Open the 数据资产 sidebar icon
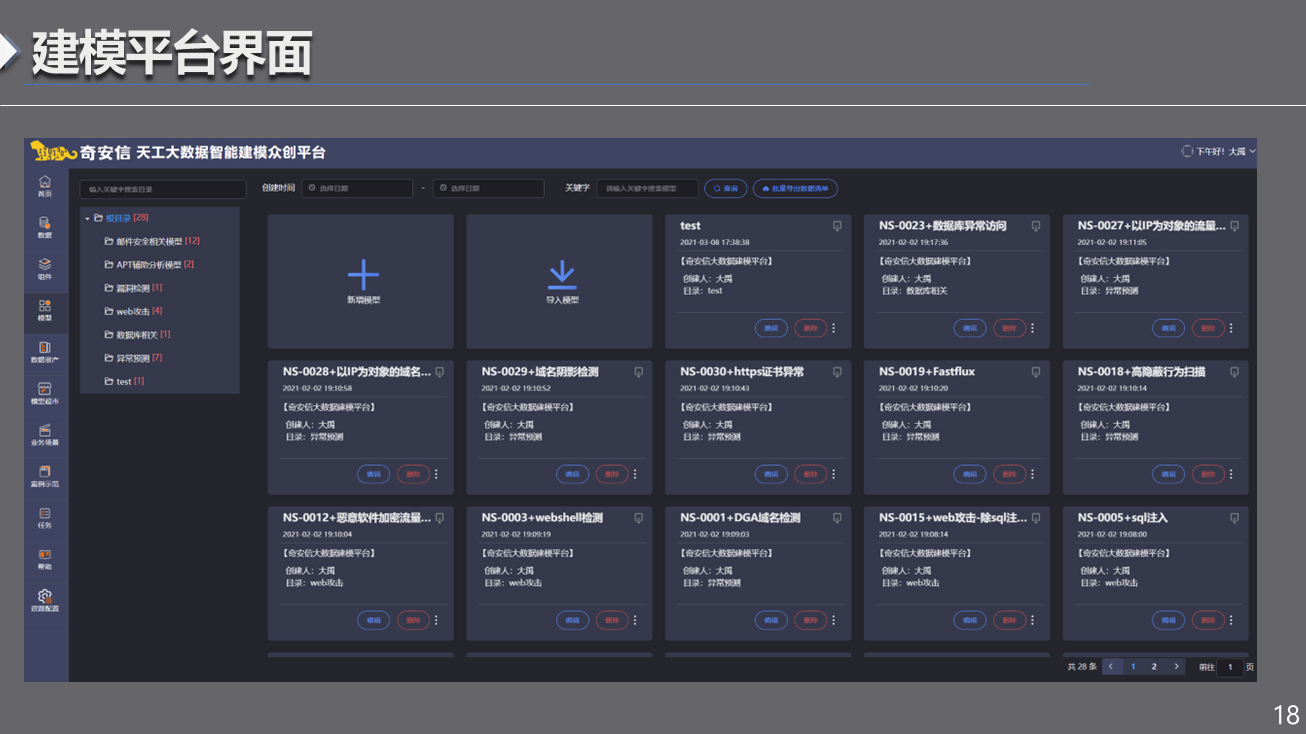1306x734 pixels. click(x=44, y=347)
